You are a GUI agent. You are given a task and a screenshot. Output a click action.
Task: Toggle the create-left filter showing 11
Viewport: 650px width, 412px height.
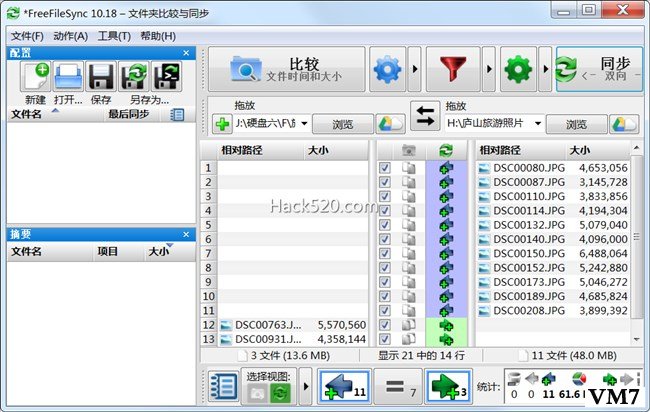point(344,387)
